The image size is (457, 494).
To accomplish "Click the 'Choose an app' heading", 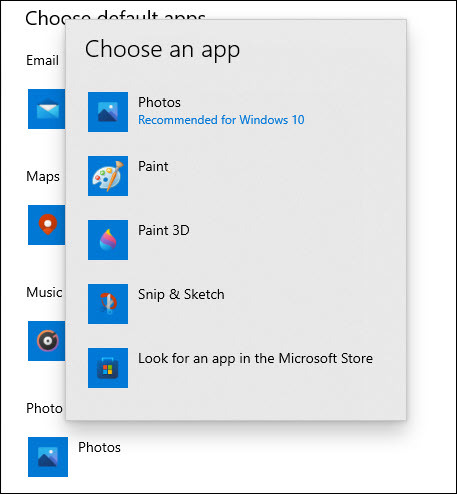I will tap(162, 50).
